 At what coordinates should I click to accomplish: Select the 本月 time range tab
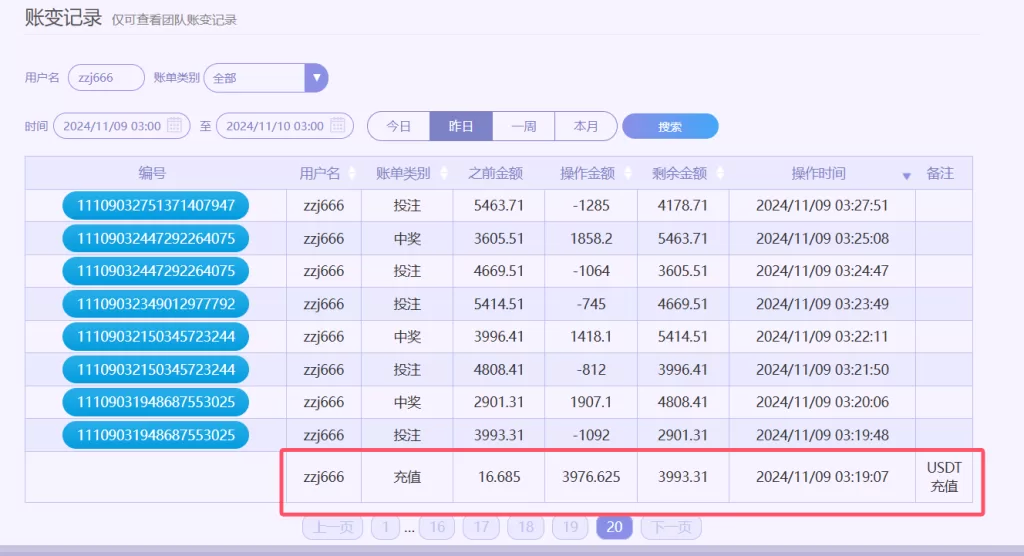pyautogui.click(x=586, y=126)
